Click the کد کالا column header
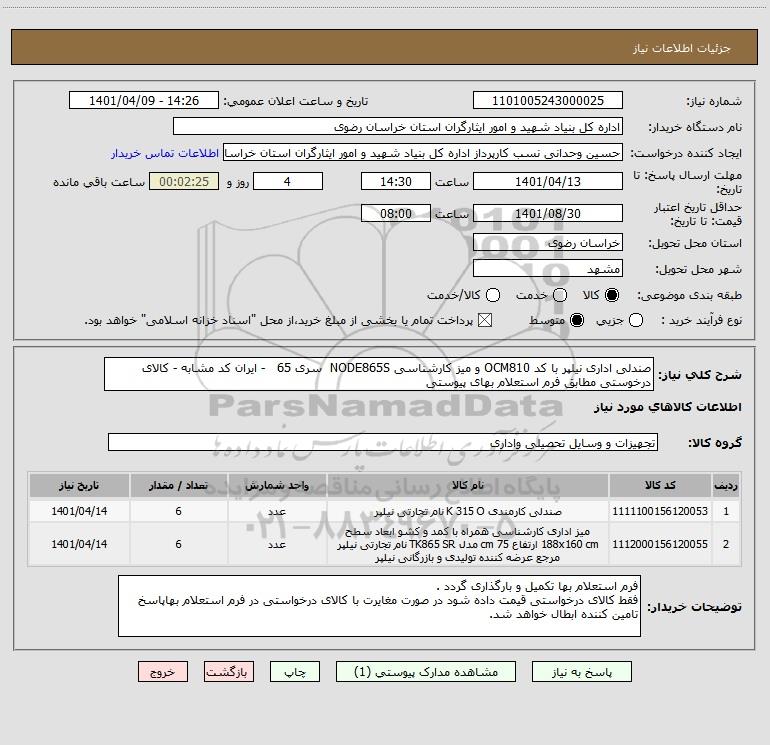 (660, 485)
